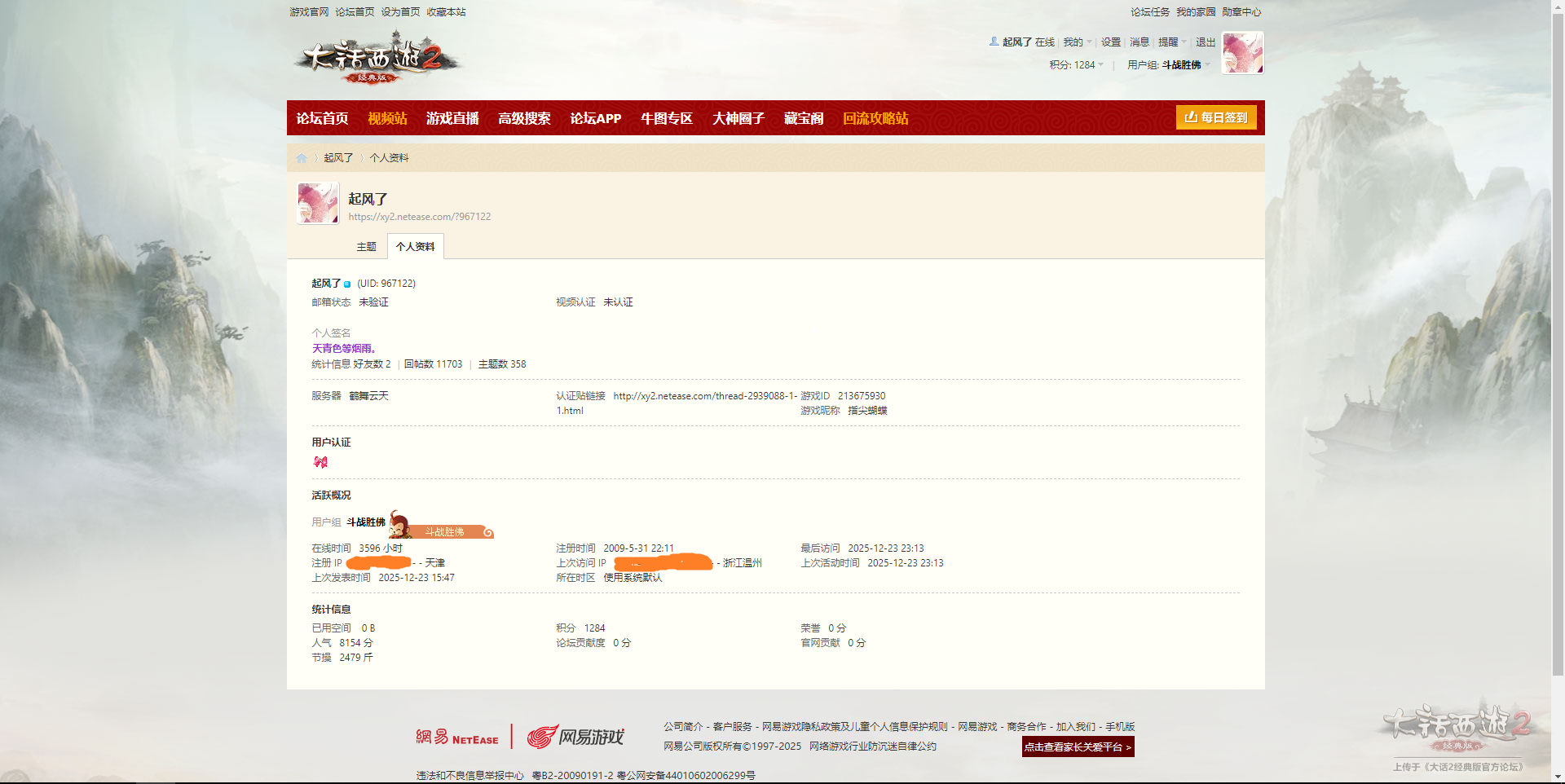Expand the 提醒 notifications dropdown
1565x784 pixels.
(x=1171, y=42)
